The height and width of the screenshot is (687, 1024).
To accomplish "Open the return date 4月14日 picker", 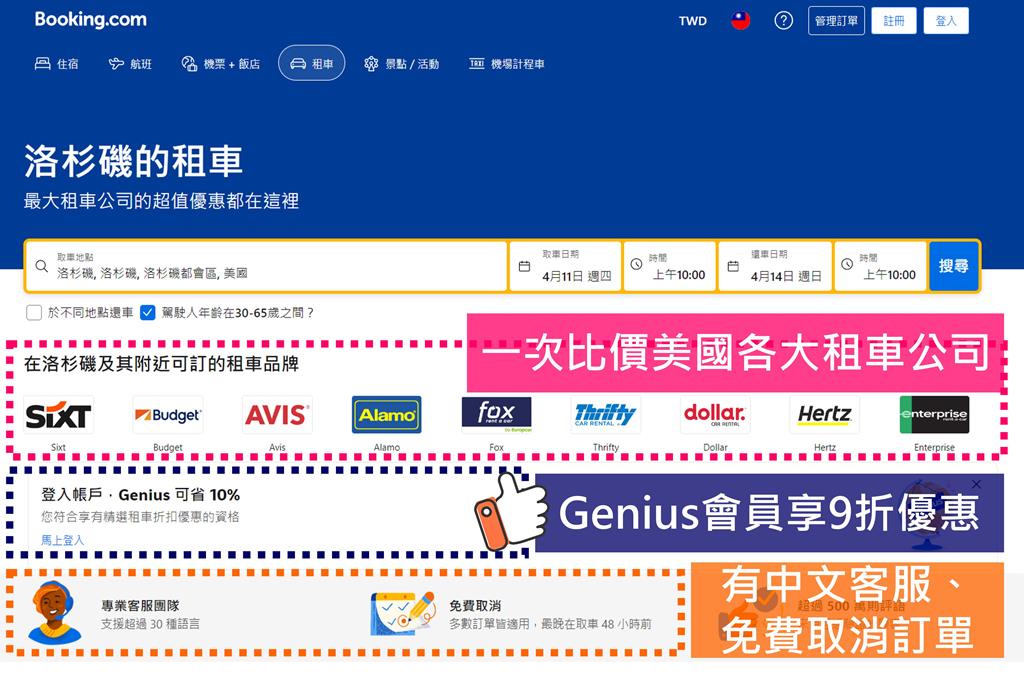I will click(775, 266).
